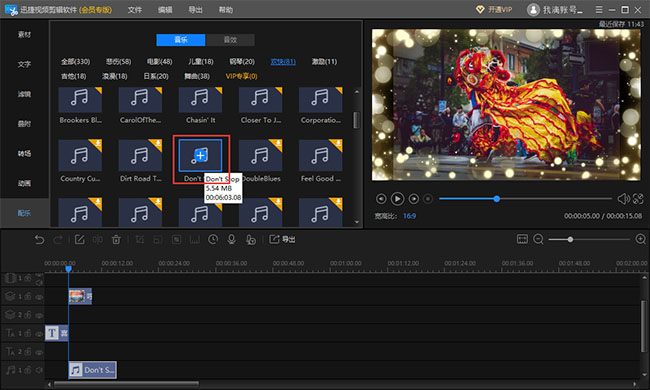Undo the last edit in timeline toolbar

(39, 240)
